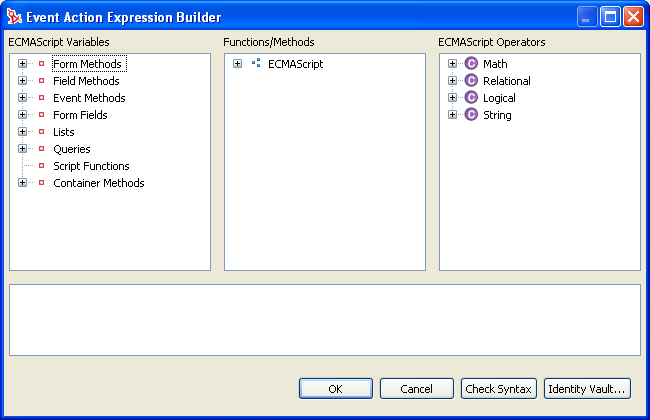
Task: Click the Check Syntax button
Action: click(499, 388)
